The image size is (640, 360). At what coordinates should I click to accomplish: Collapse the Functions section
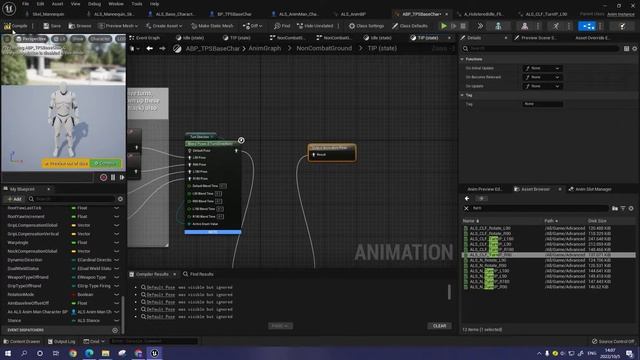(x=462, y=59)
